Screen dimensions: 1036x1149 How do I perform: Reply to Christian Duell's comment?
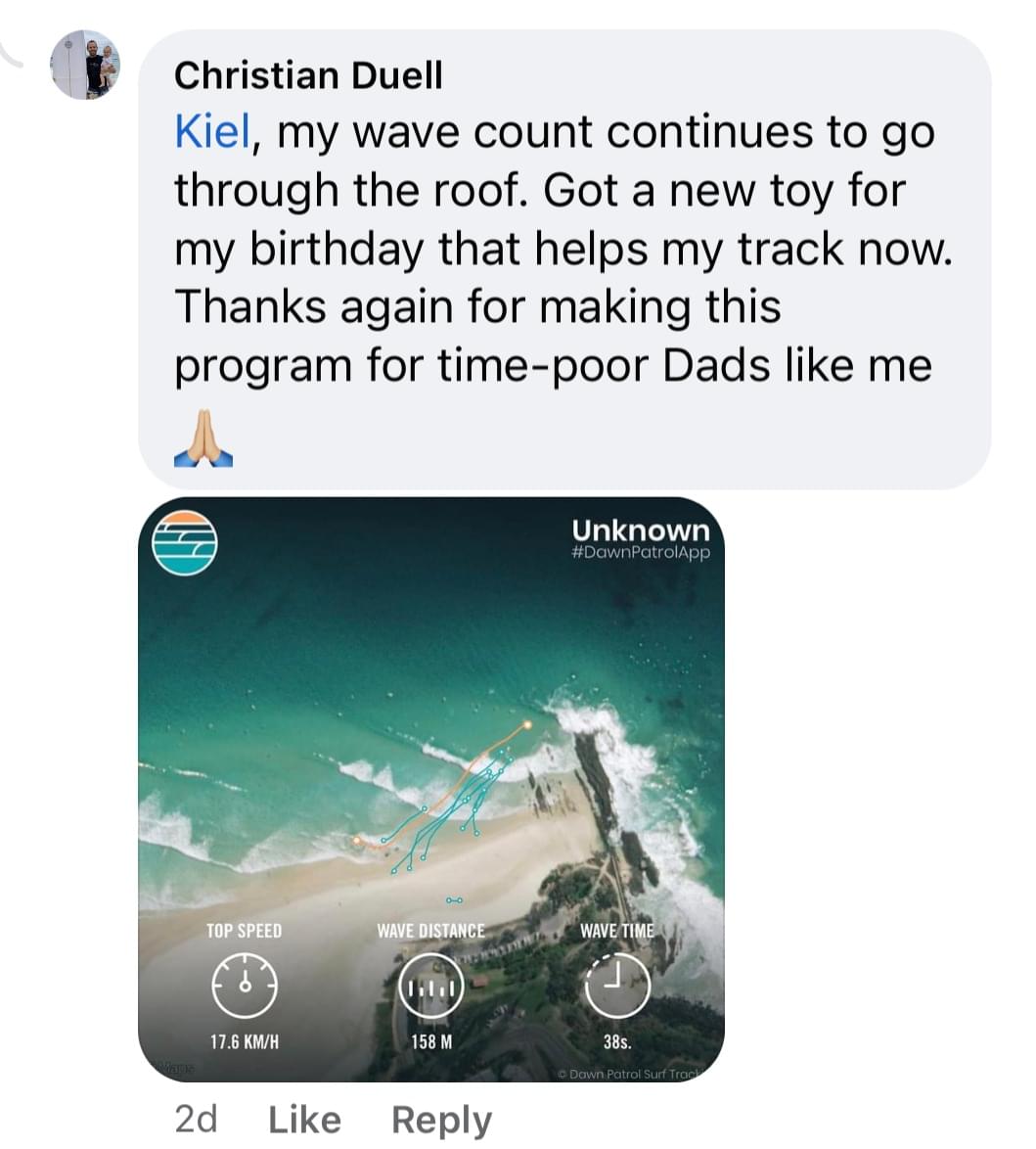pos(442,1121)
